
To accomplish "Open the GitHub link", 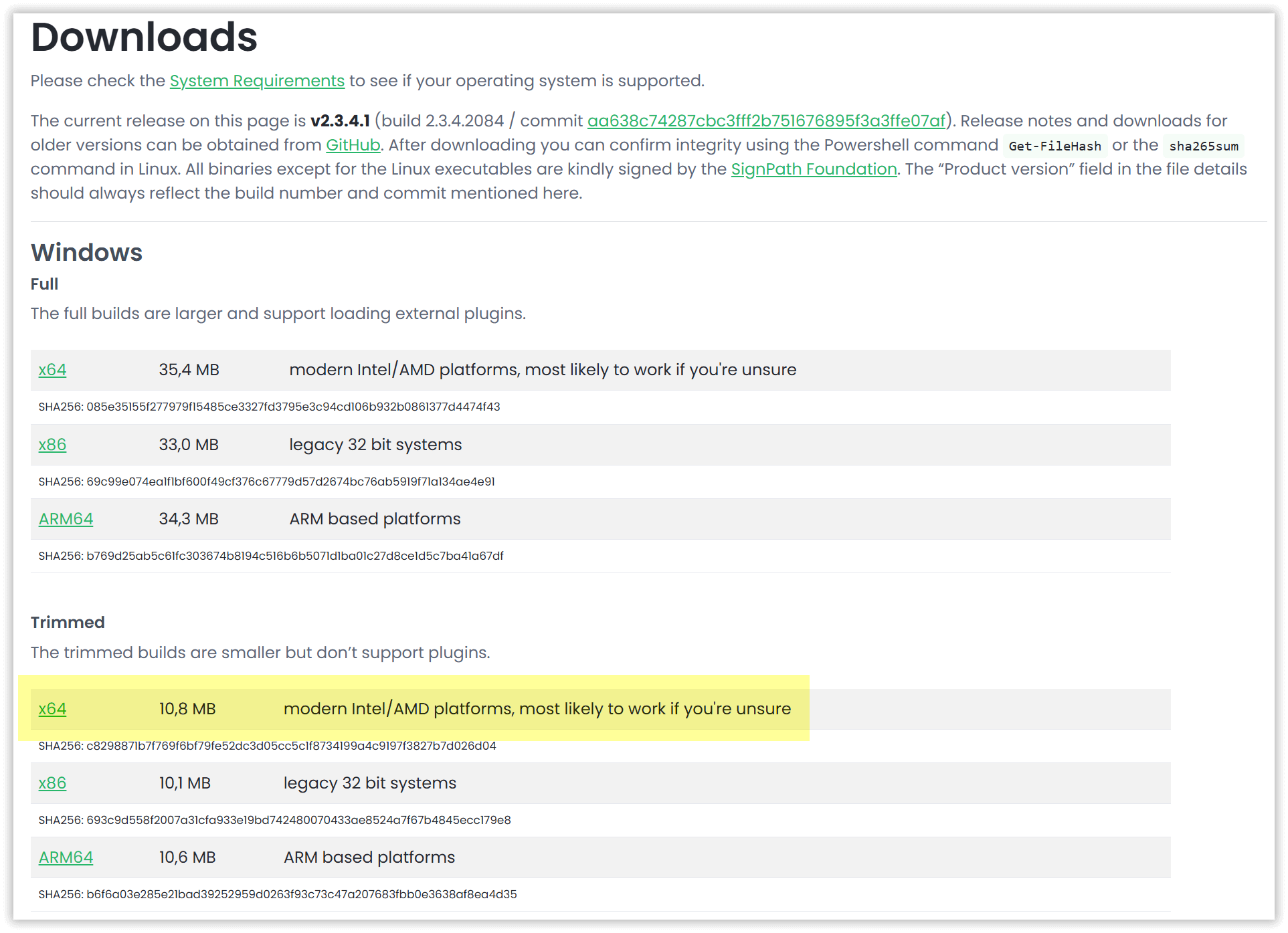I will 353,144.
